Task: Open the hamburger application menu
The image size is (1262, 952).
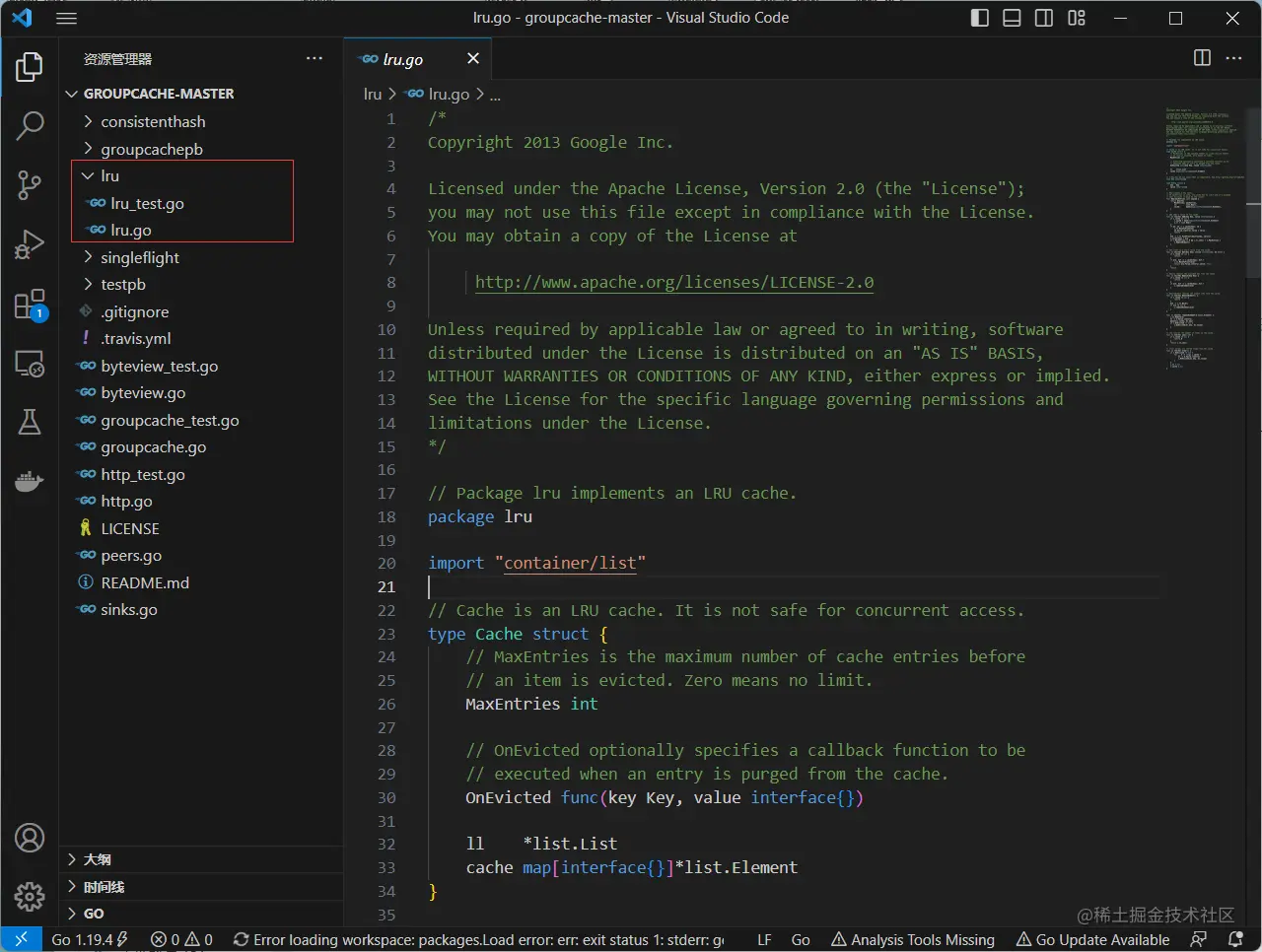Action: pyautogui.click(x=66, y=18)
